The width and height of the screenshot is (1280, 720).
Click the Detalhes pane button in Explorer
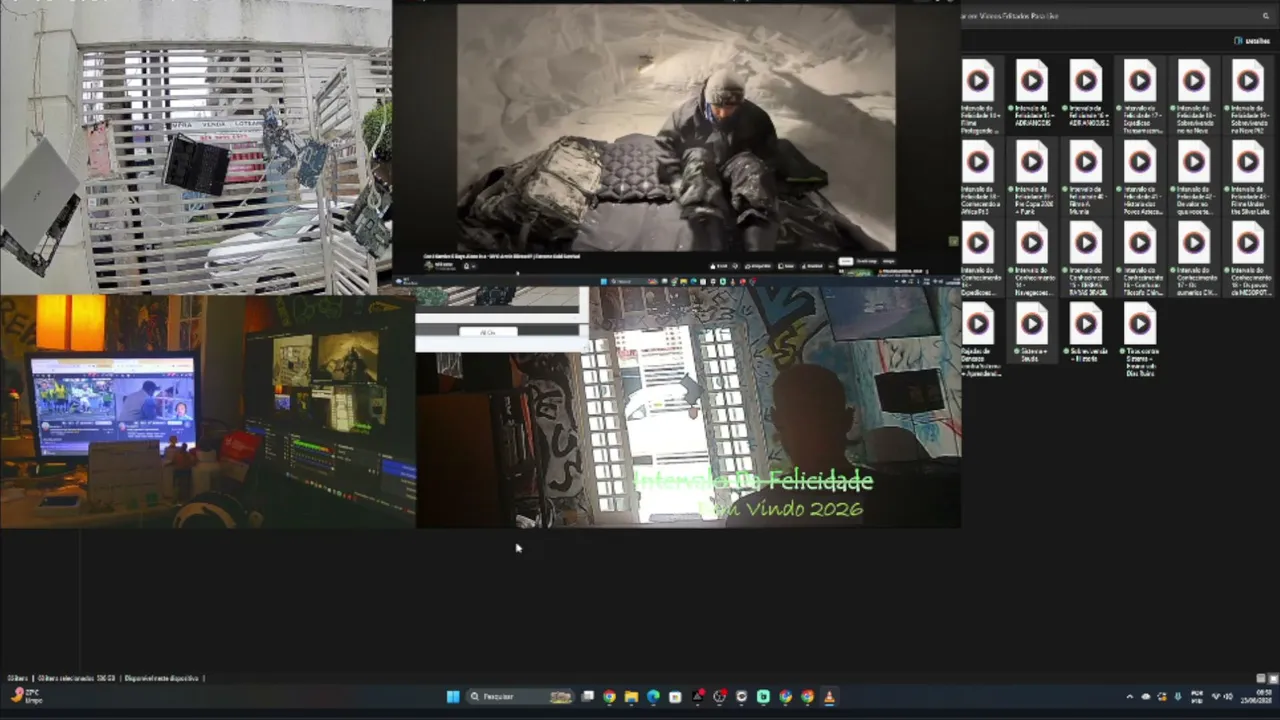(x=1253, y=41)
